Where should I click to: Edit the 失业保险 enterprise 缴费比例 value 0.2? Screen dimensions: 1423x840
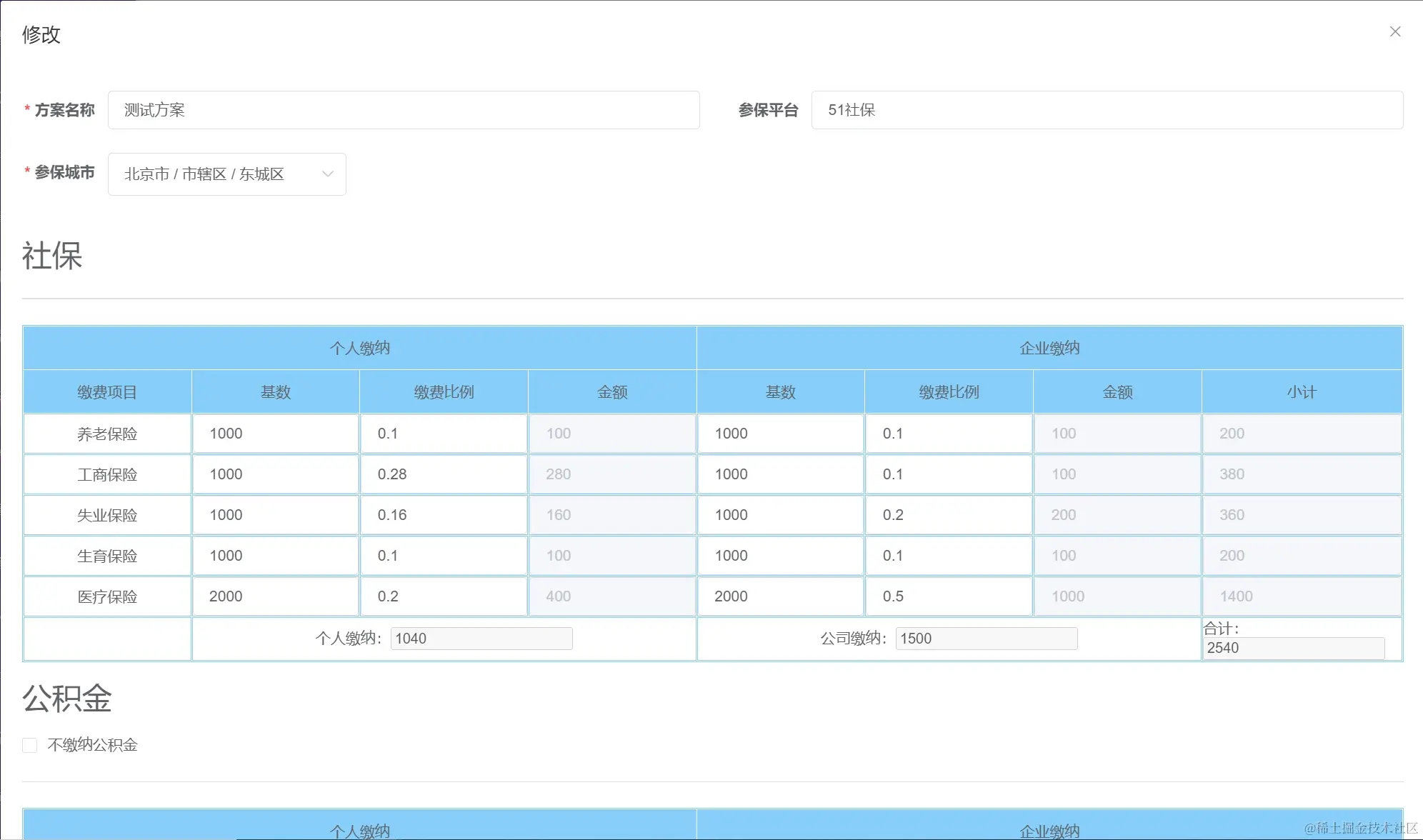point(948,514)
